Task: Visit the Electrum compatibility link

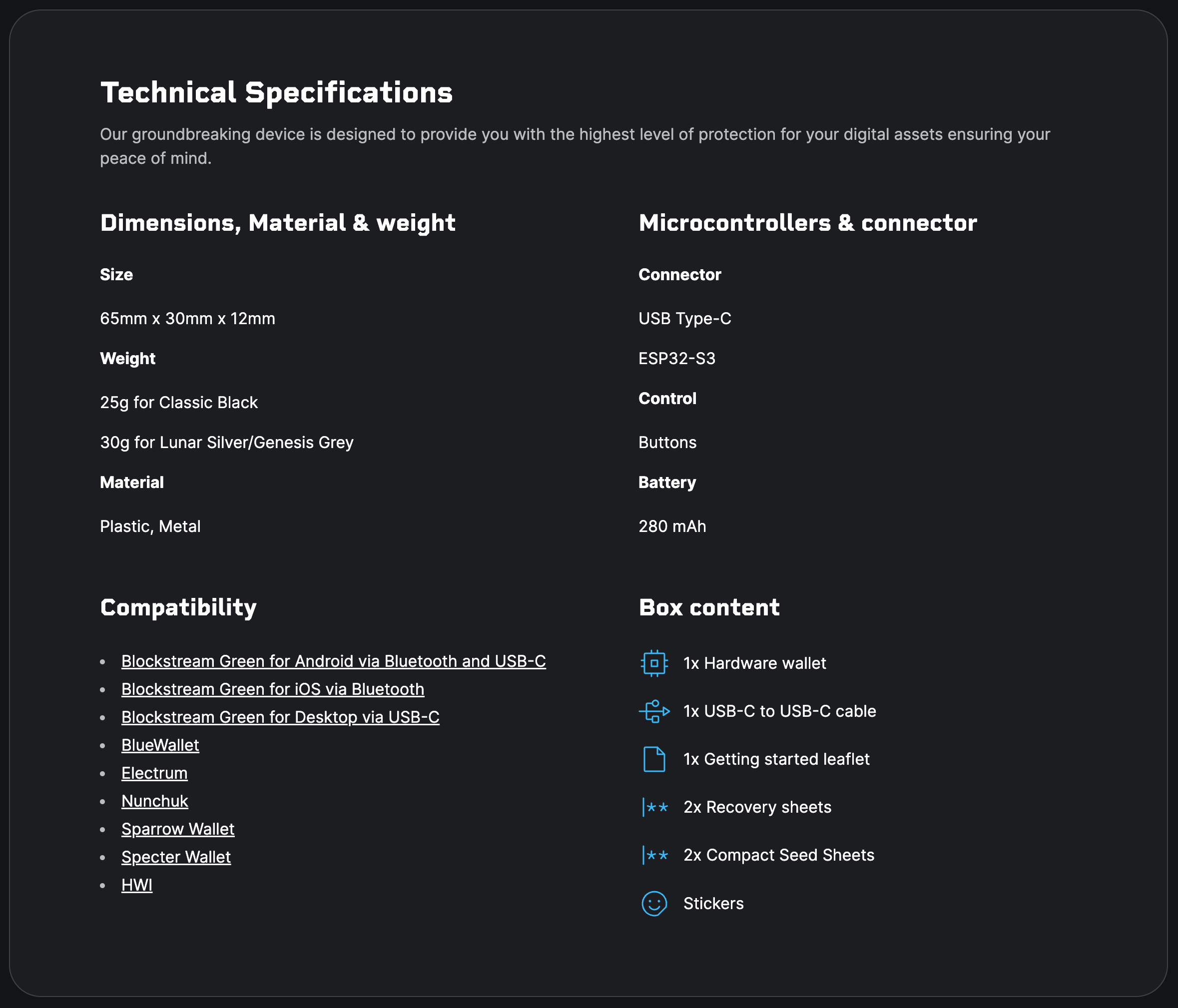Action: pyautogui.click(x=154, y=773)
